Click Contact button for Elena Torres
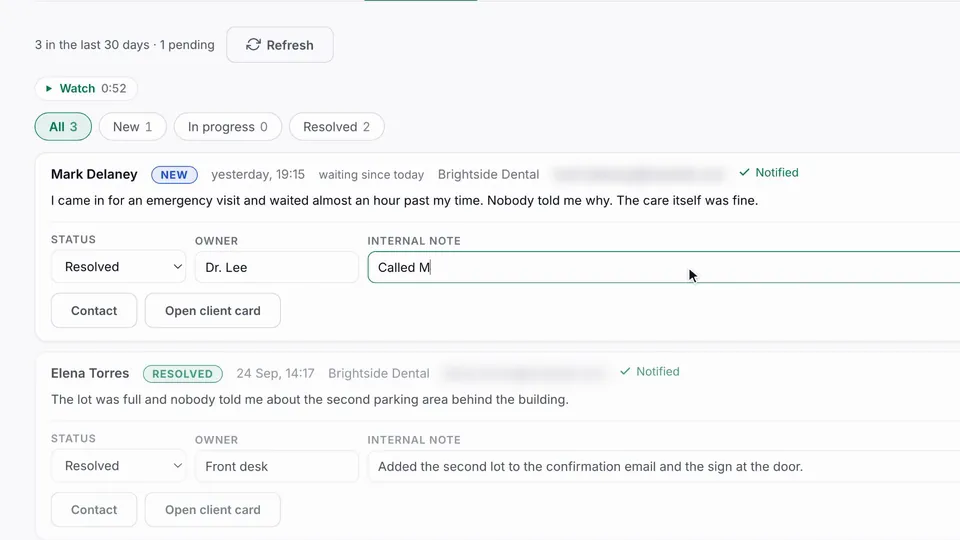960x540 pixels. (94, 509)
